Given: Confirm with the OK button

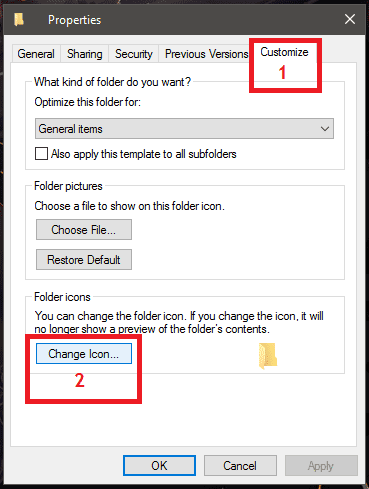Looking at the screenshot, I should (159, 465).
